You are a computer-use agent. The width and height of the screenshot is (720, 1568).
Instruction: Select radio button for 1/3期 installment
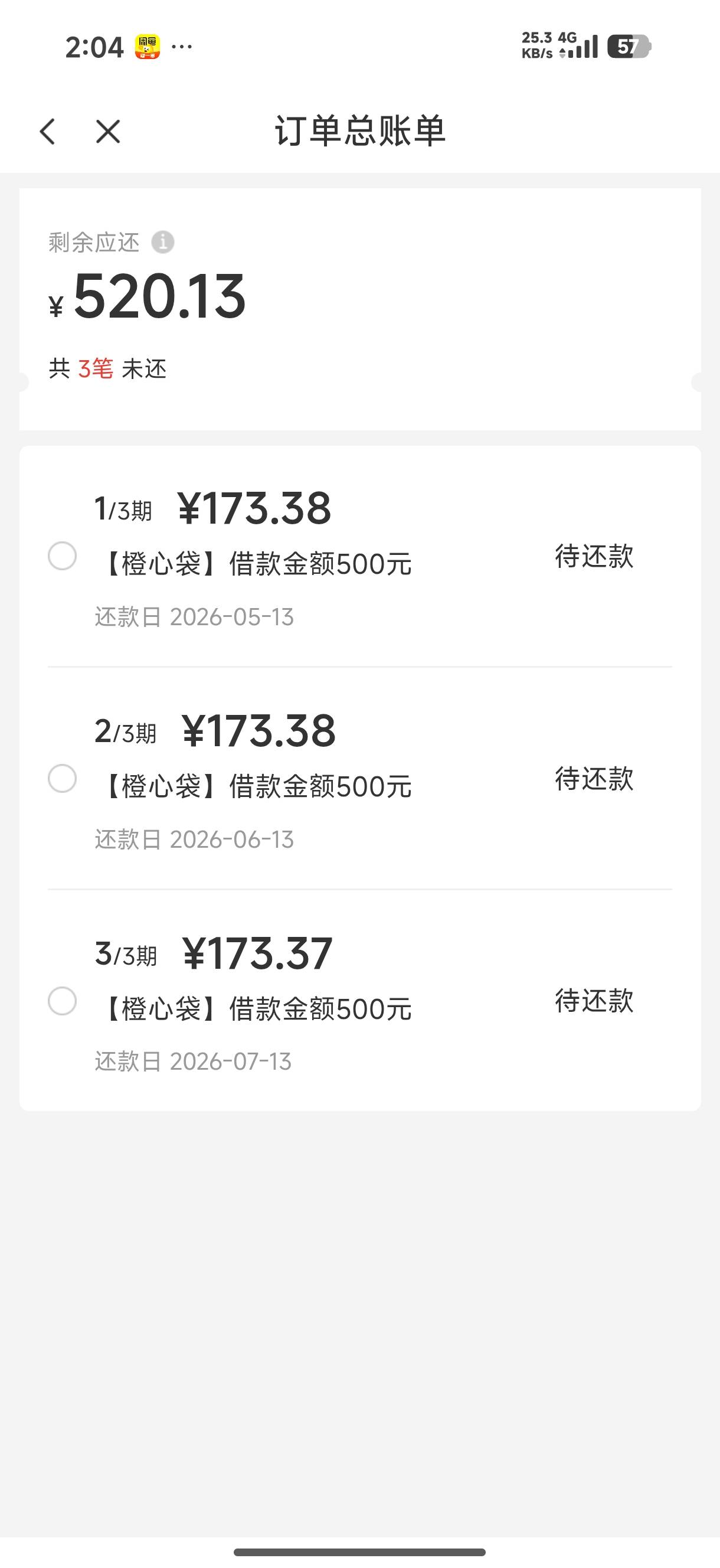tap(62, 556)
